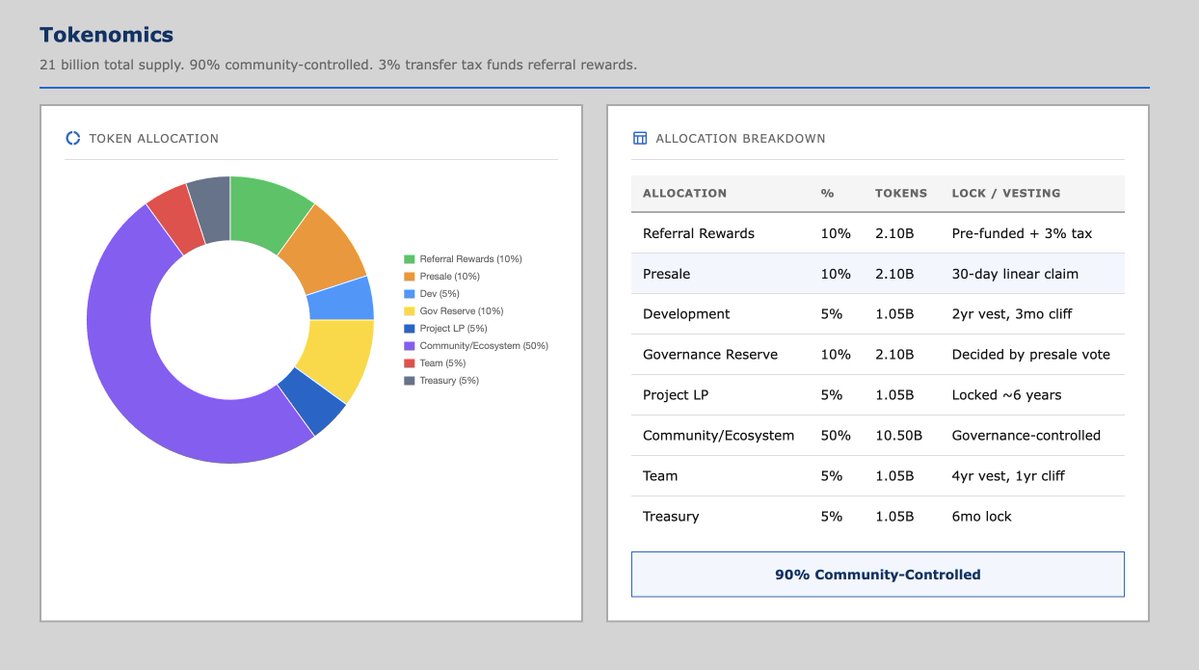Click '6mo lock' cell
This screenshot has height=670, width=1199.
[x=981, y=516]
